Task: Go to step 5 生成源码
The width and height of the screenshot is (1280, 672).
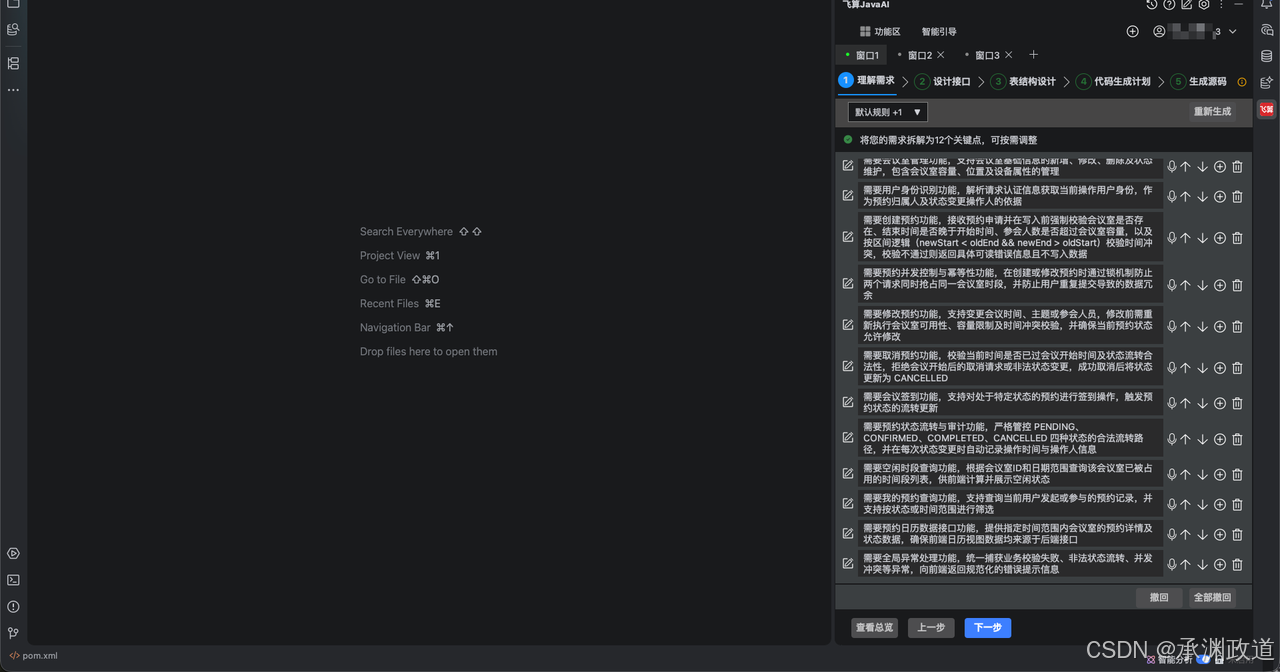Action: tap(1198, 82)
